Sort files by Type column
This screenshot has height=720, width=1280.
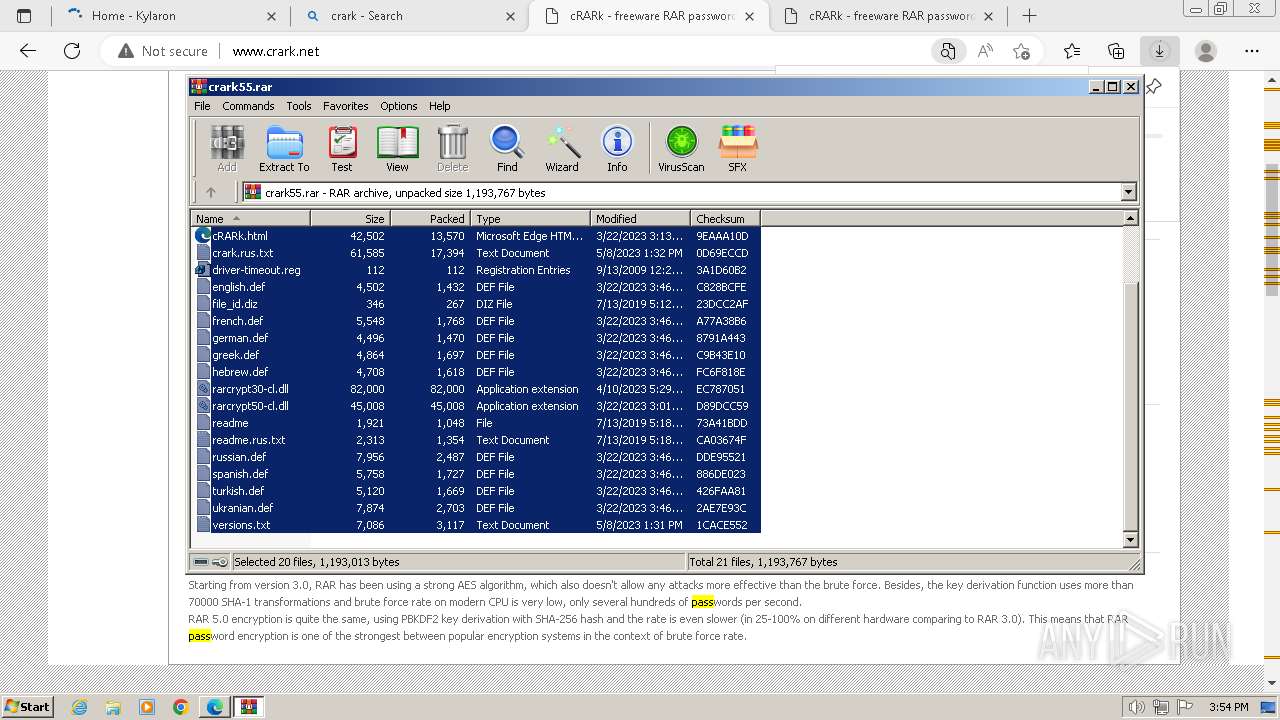click(x=530, y=218)
